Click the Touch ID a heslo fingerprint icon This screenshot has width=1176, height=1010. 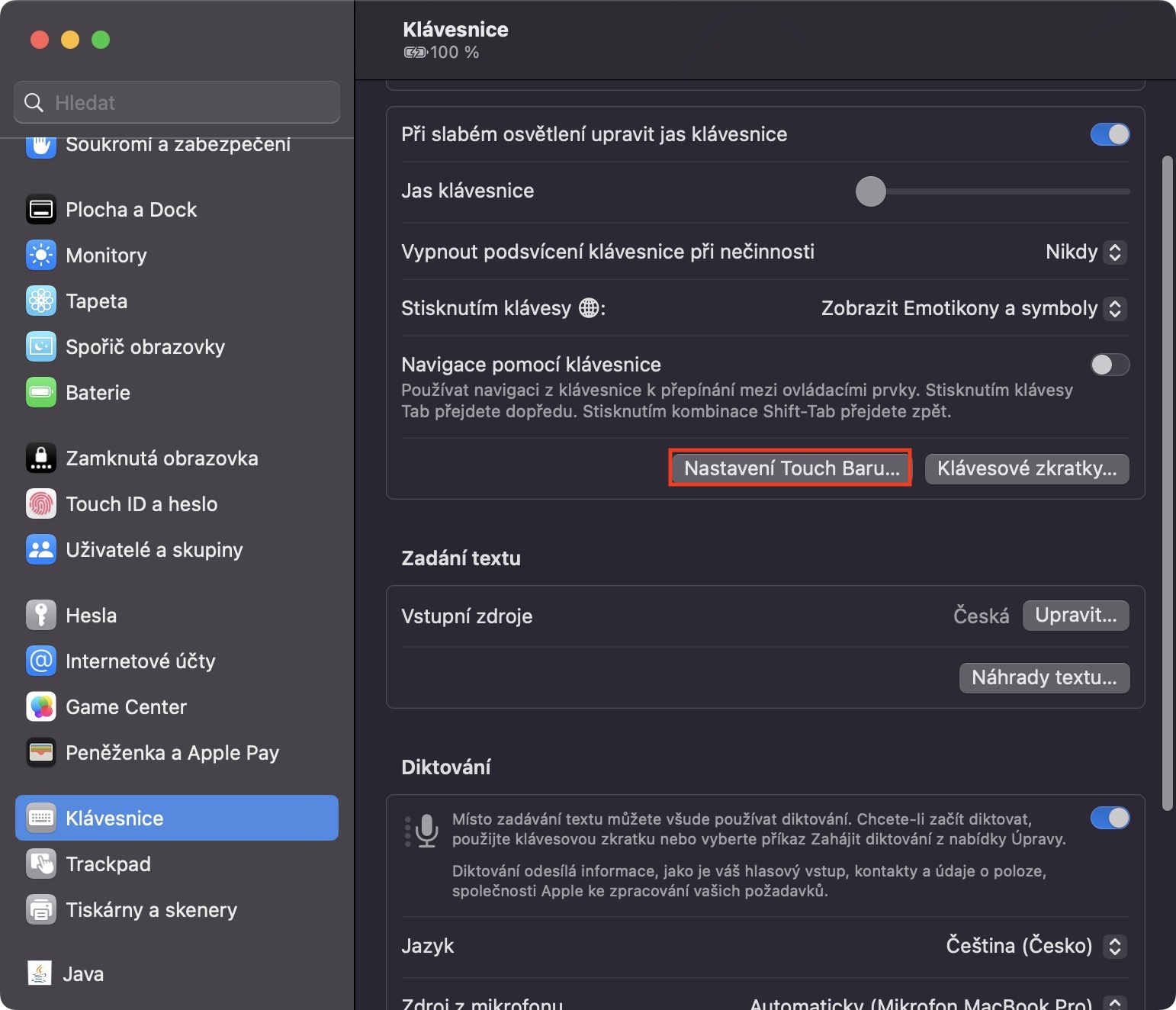pyautogui.click(x=41, y=504)
